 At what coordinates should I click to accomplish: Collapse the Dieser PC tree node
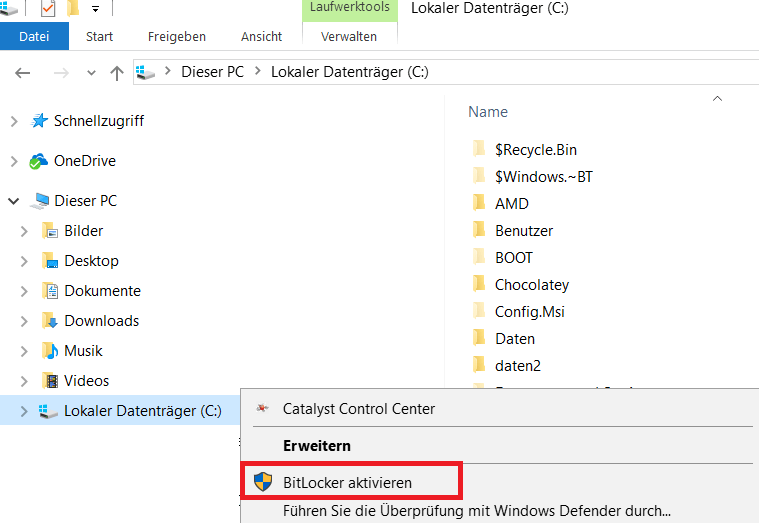(x=13, y=201)
